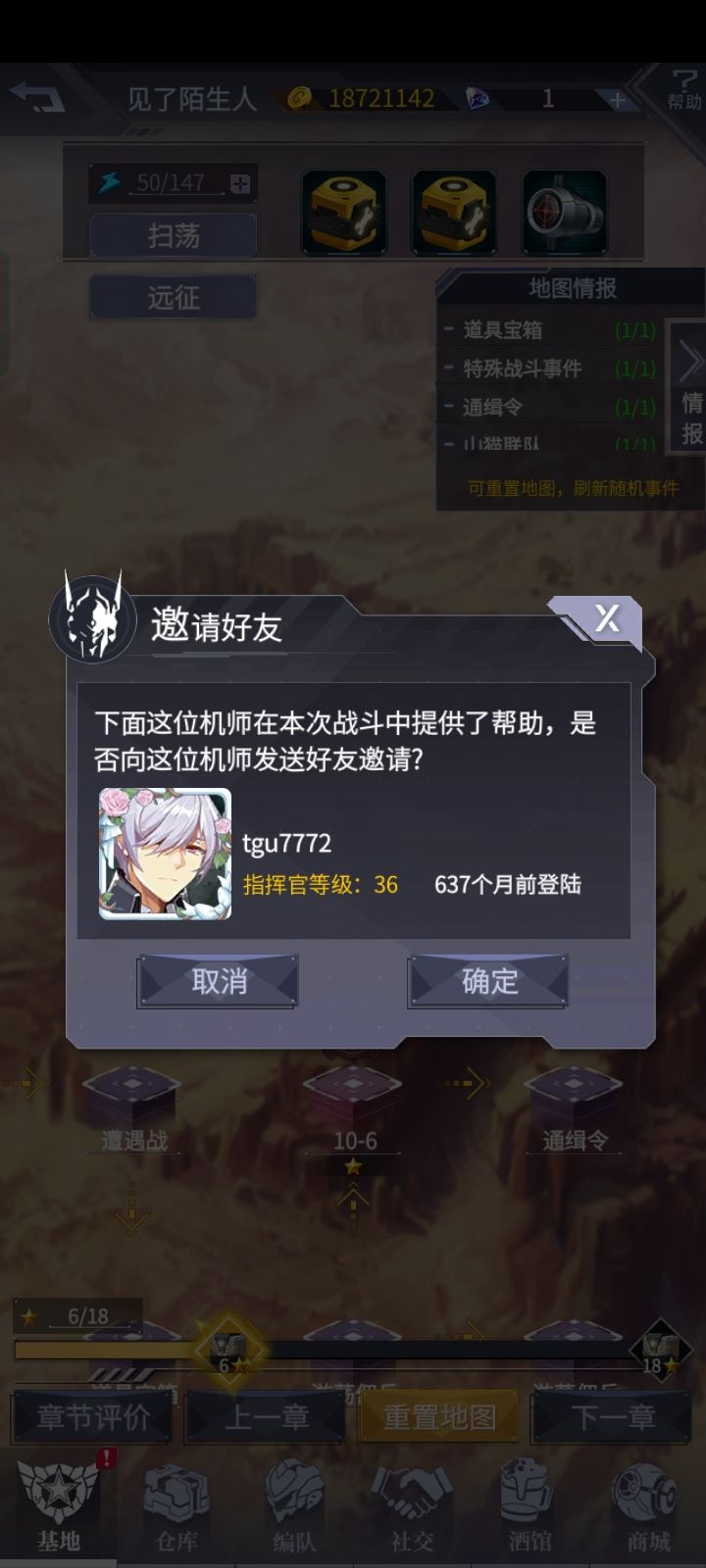Close the 邀请好友 dialog with X

607,617
